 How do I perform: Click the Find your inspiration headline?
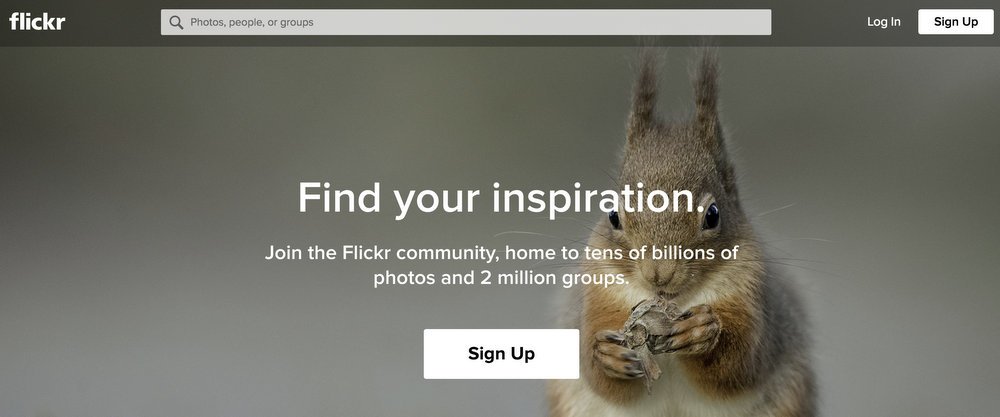pyautogui.click(x=501, y=198)
